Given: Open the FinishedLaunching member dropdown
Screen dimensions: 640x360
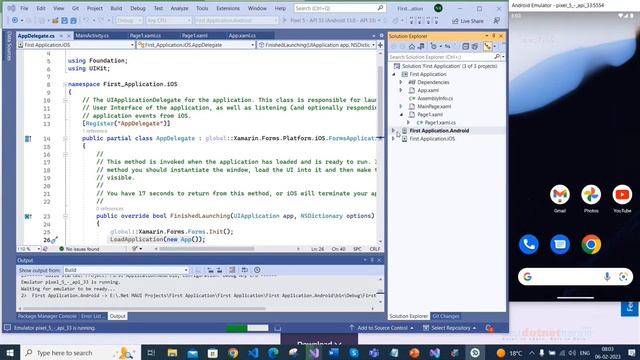Looking at the screenshot, I should (x=316, y=45).
